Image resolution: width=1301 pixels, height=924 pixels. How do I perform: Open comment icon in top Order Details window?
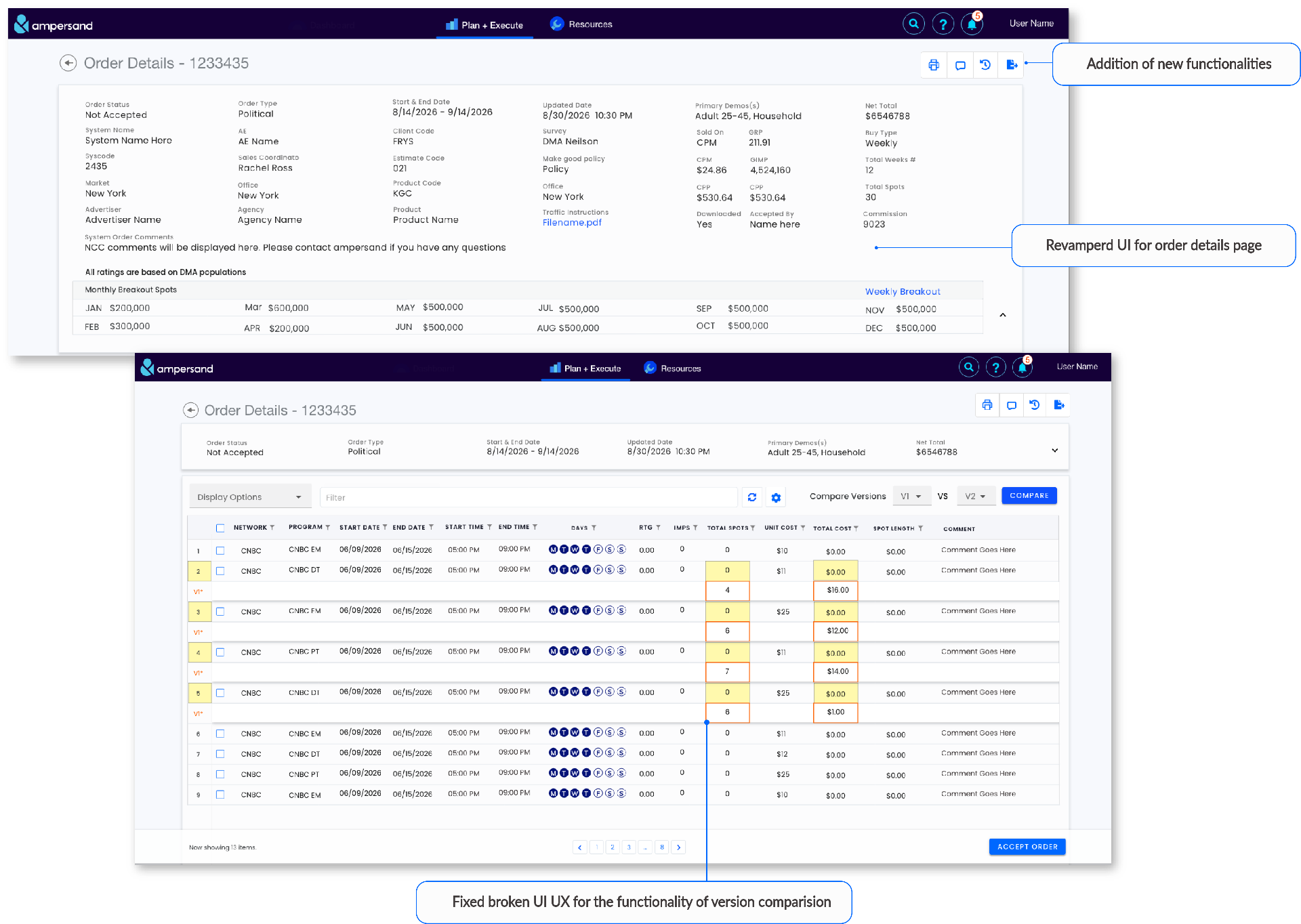pos(960,65)
